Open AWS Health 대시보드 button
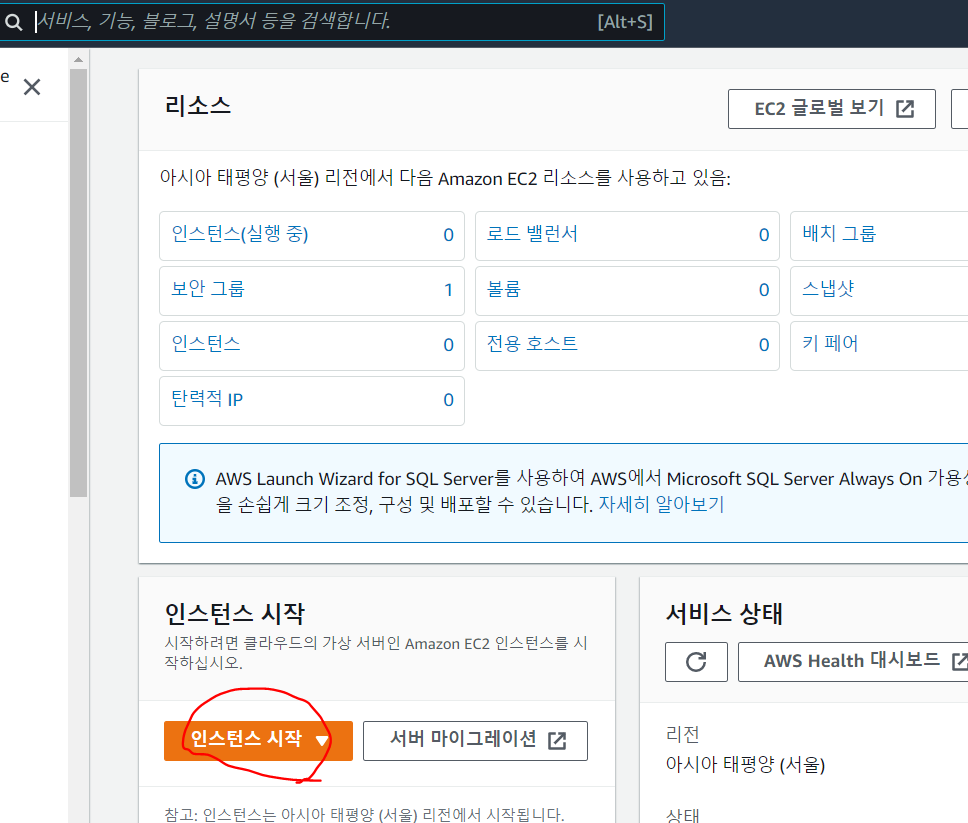This screenshot has height=823, width=968. [x=853, y=662]
